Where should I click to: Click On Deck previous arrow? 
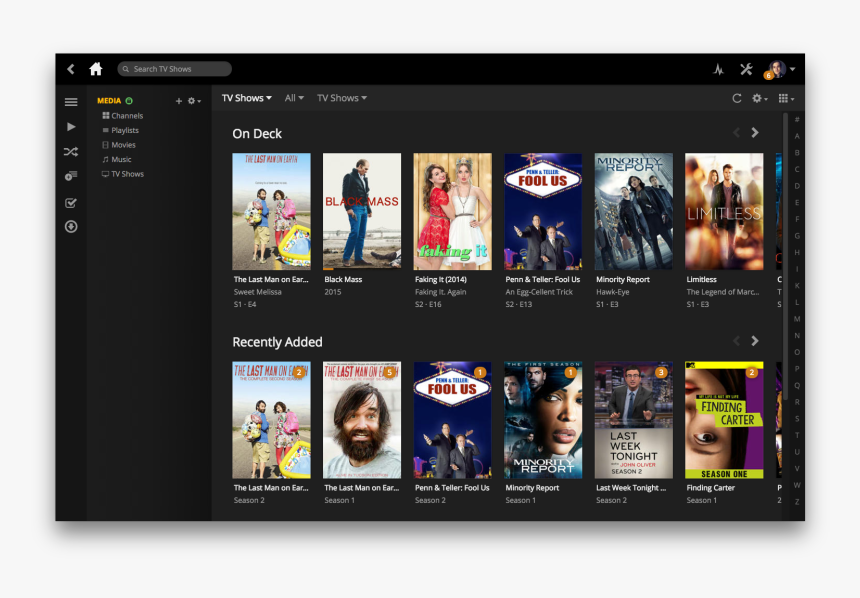[737, 133]
